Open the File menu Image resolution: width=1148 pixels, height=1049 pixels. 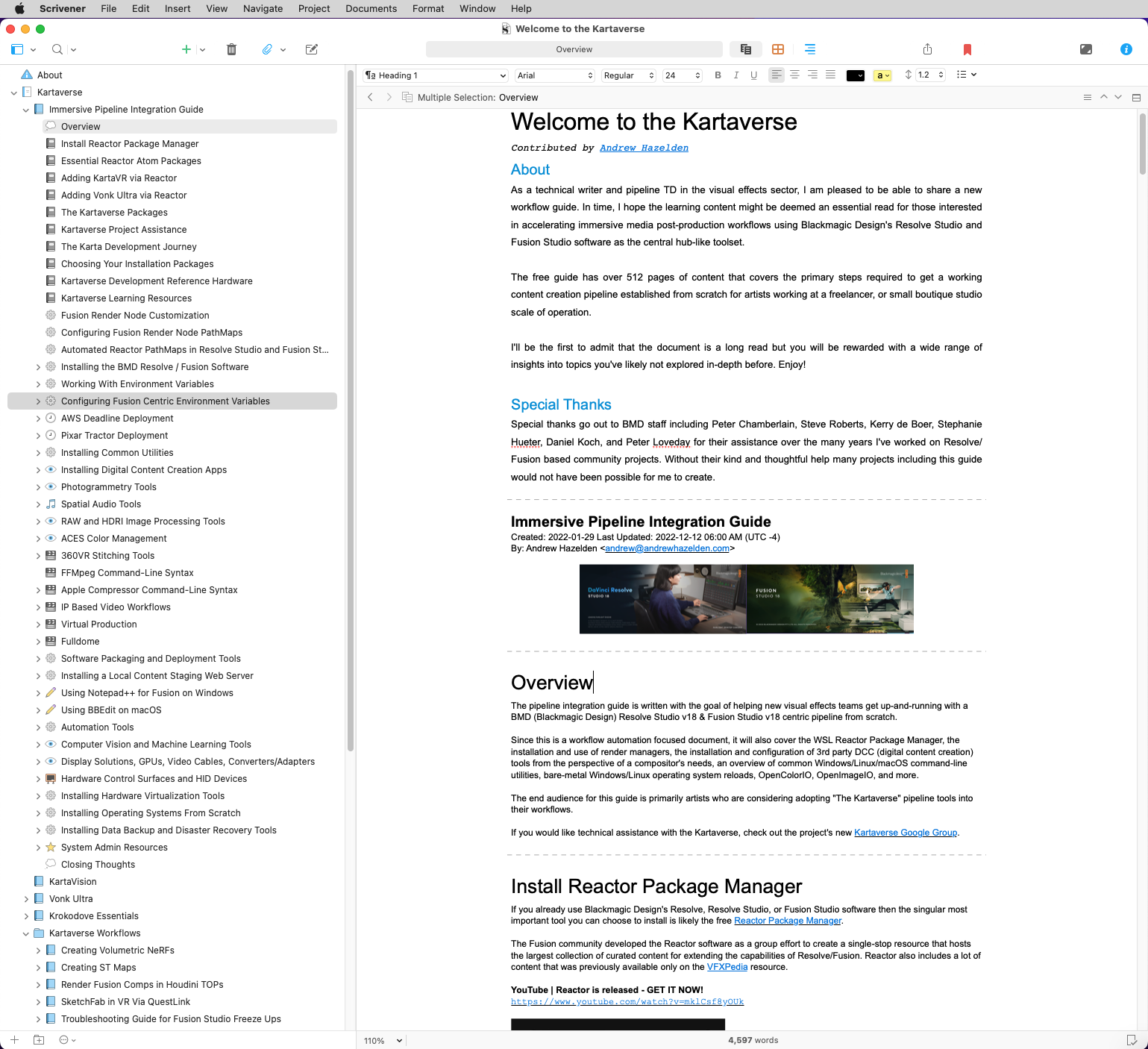[x=109, y=8]
